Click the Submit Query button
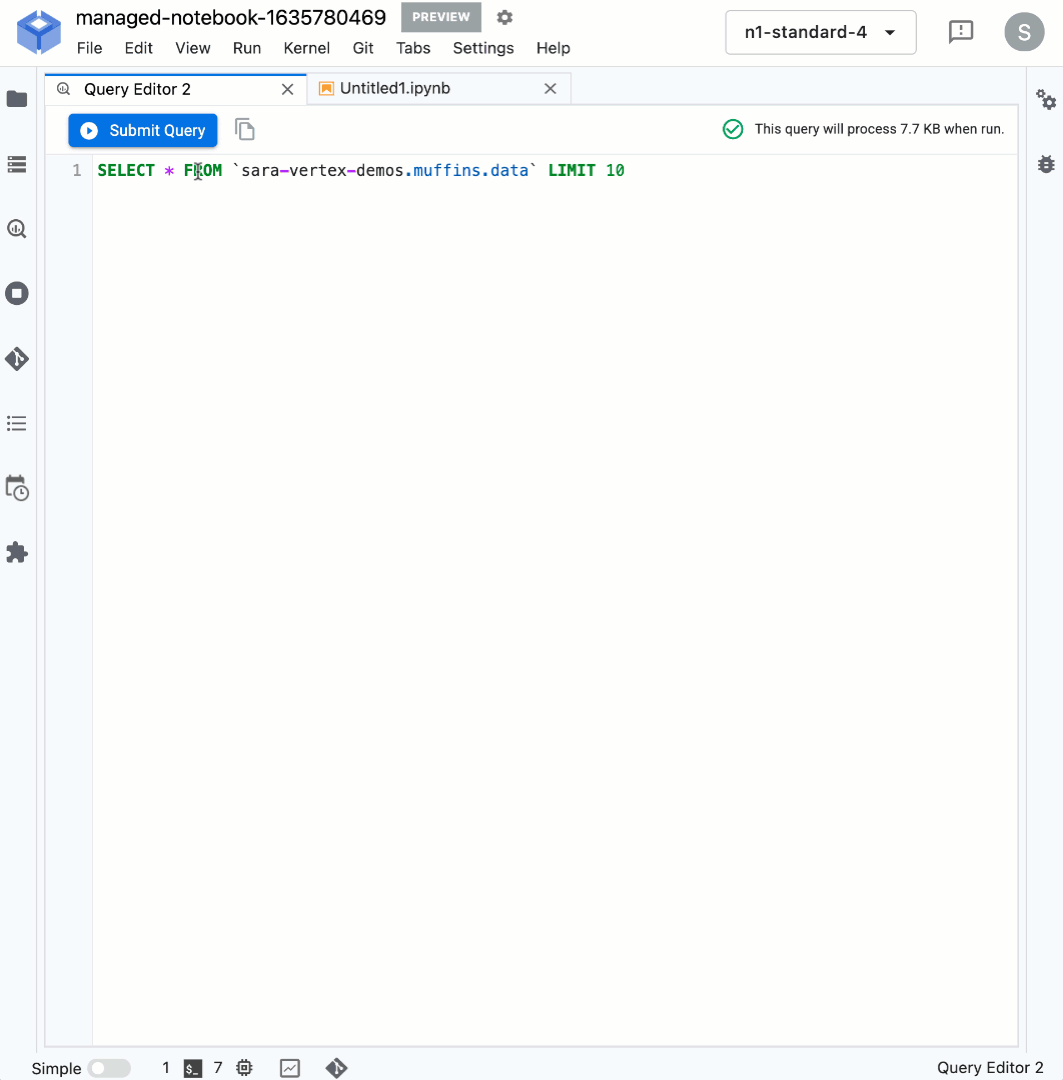This screenshot has width=1063, height=1080. click(x=142, y=130)
